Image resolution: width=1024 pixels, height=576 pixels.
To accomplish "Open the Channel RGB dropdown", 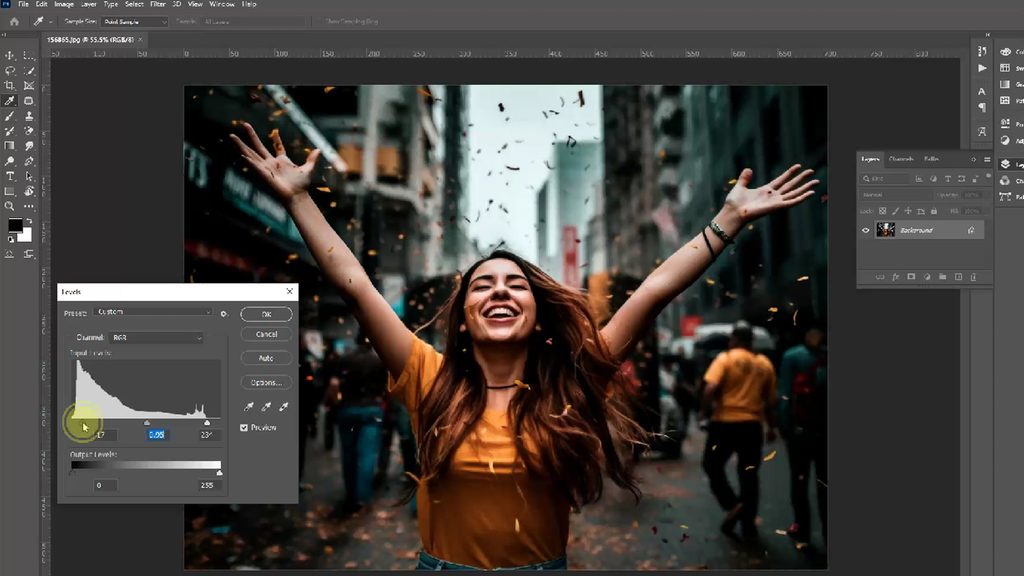I will [x=157, y=338].
